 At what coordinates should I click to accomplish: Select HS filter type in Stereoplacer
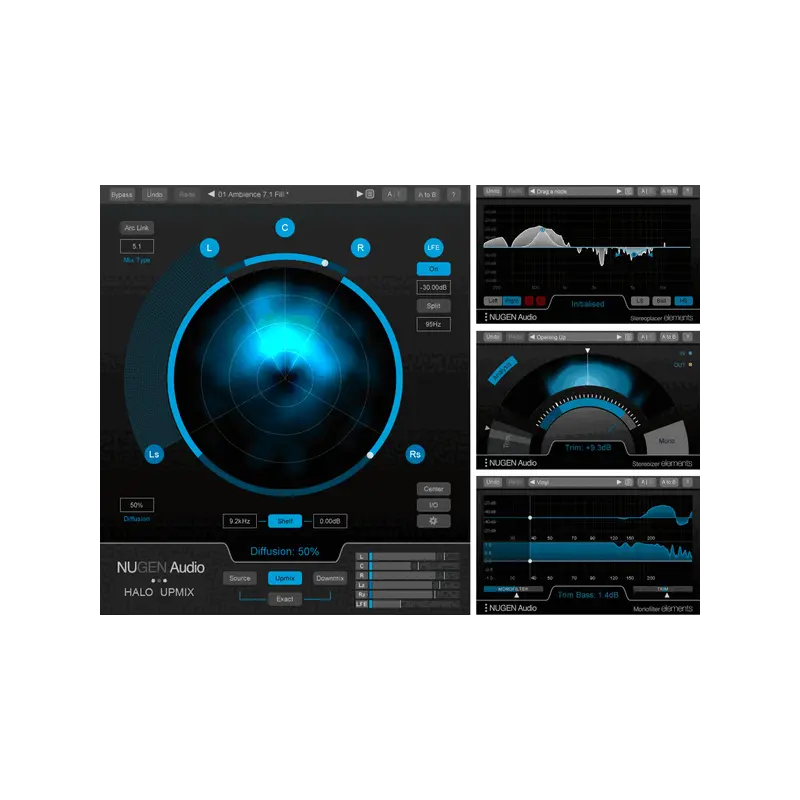pyautogui.click(x=683, y=301)
